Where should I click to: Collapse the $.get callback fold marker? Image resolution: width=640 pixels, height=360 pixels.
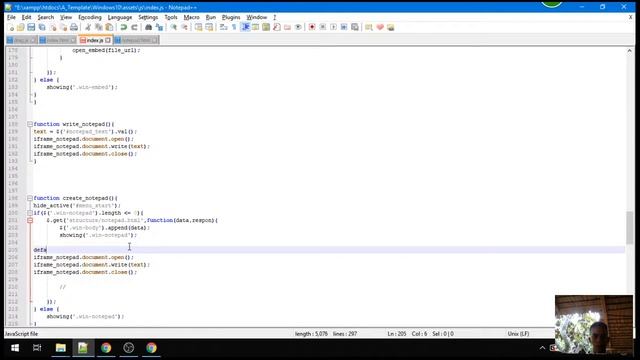30,220
